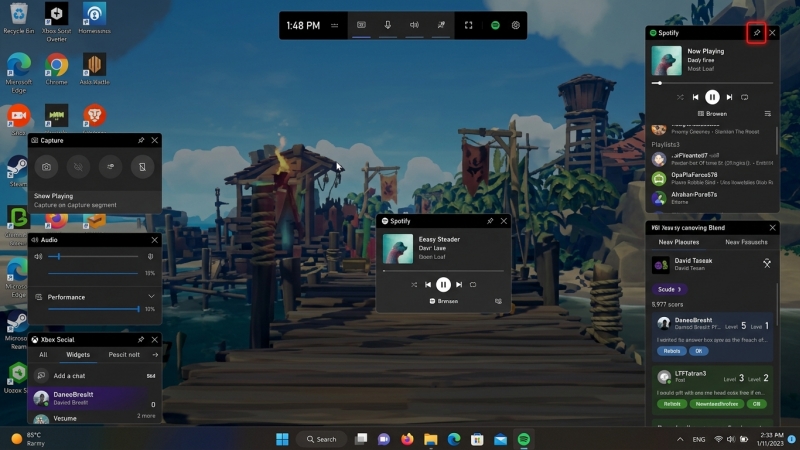Pin the Capture widget
The image size is (800, 450).
[x=141, y=140]
